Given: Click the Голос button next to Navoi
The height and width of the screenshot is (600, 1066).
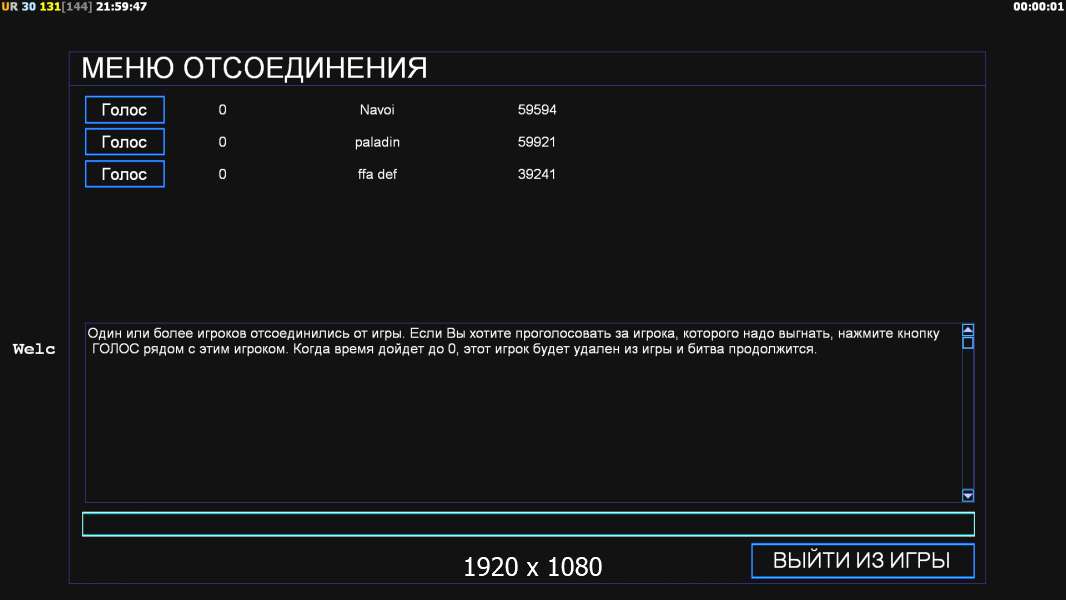Looking at the screenshot, I should [x=124, y=109].
